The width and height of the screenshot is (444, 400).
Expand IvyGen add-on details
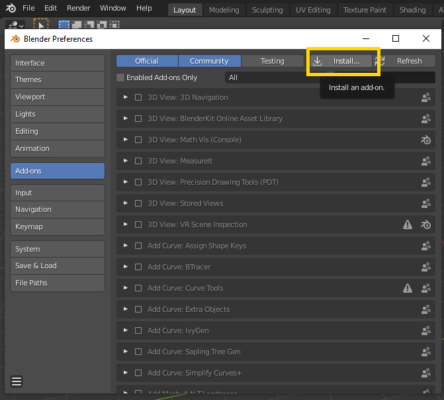[x=125, y=330]
